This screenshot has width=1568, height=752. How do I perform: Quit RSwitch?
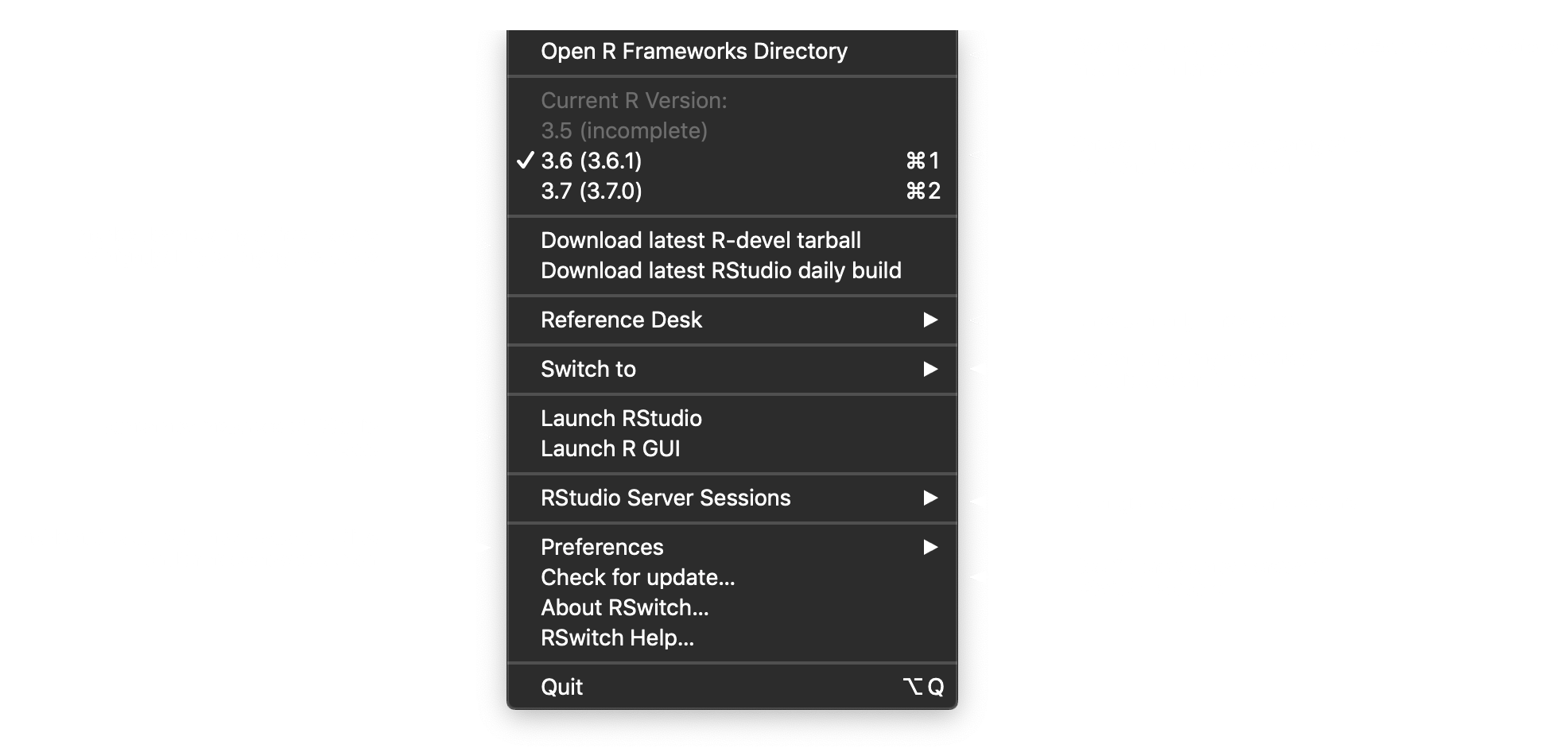pos(732,687)
